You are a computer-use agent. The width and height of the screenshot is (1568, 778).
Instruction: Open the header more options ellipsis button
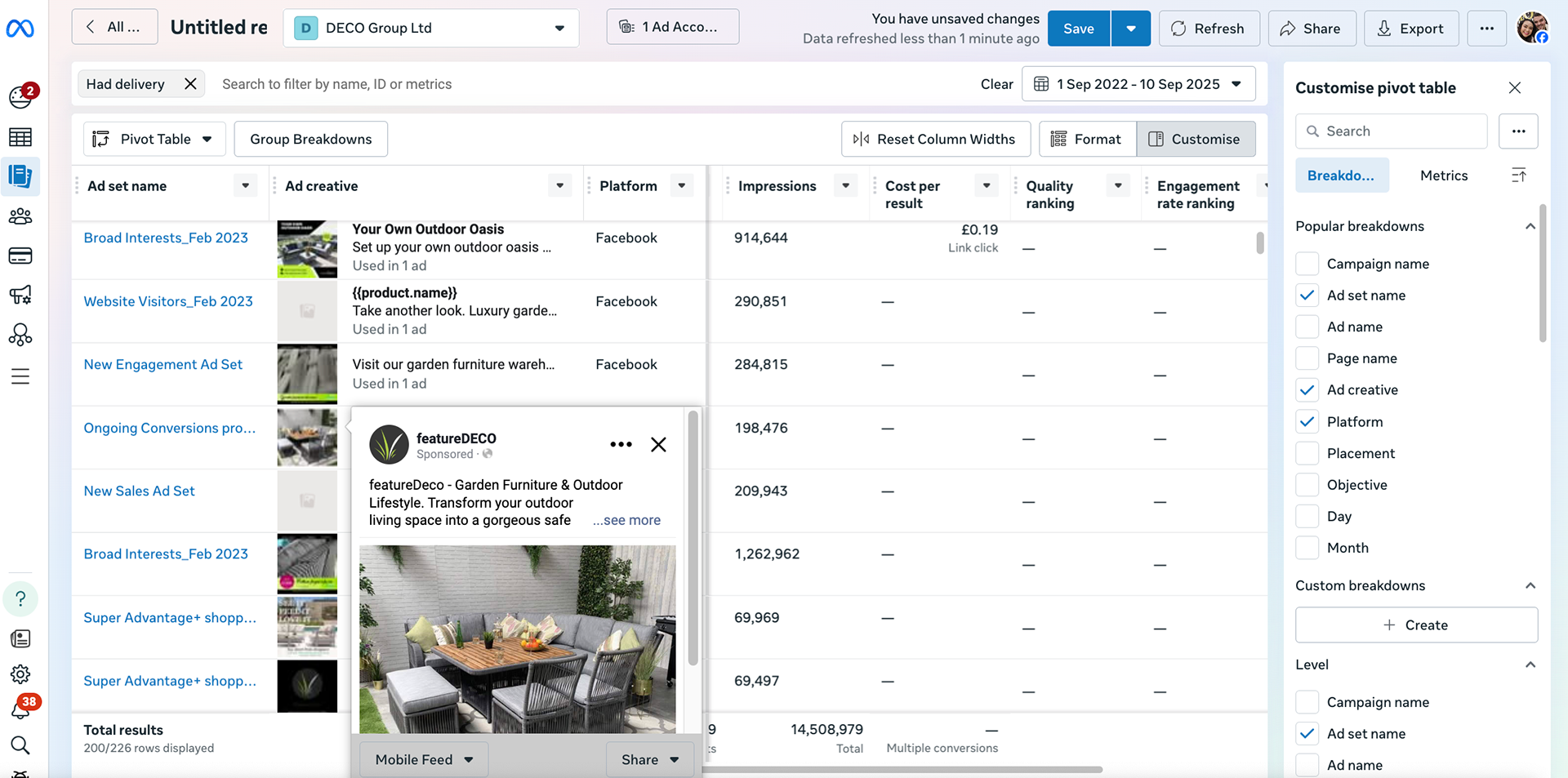pyautogui.click(x=1486, y=28)
